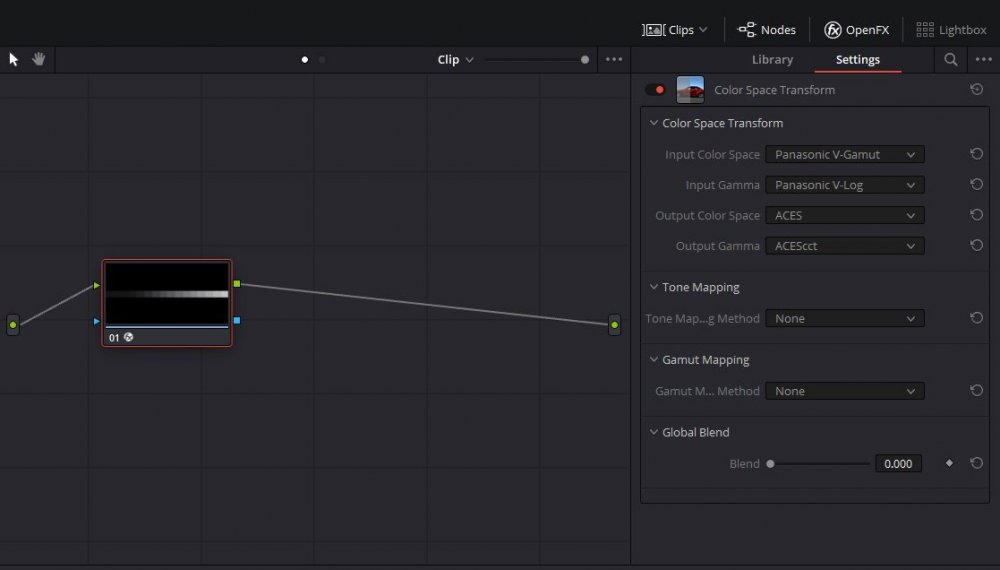Viewport: 1000px width, 570px height.
Task: Open the OpenFX panel button
Action: click(856, 30)
